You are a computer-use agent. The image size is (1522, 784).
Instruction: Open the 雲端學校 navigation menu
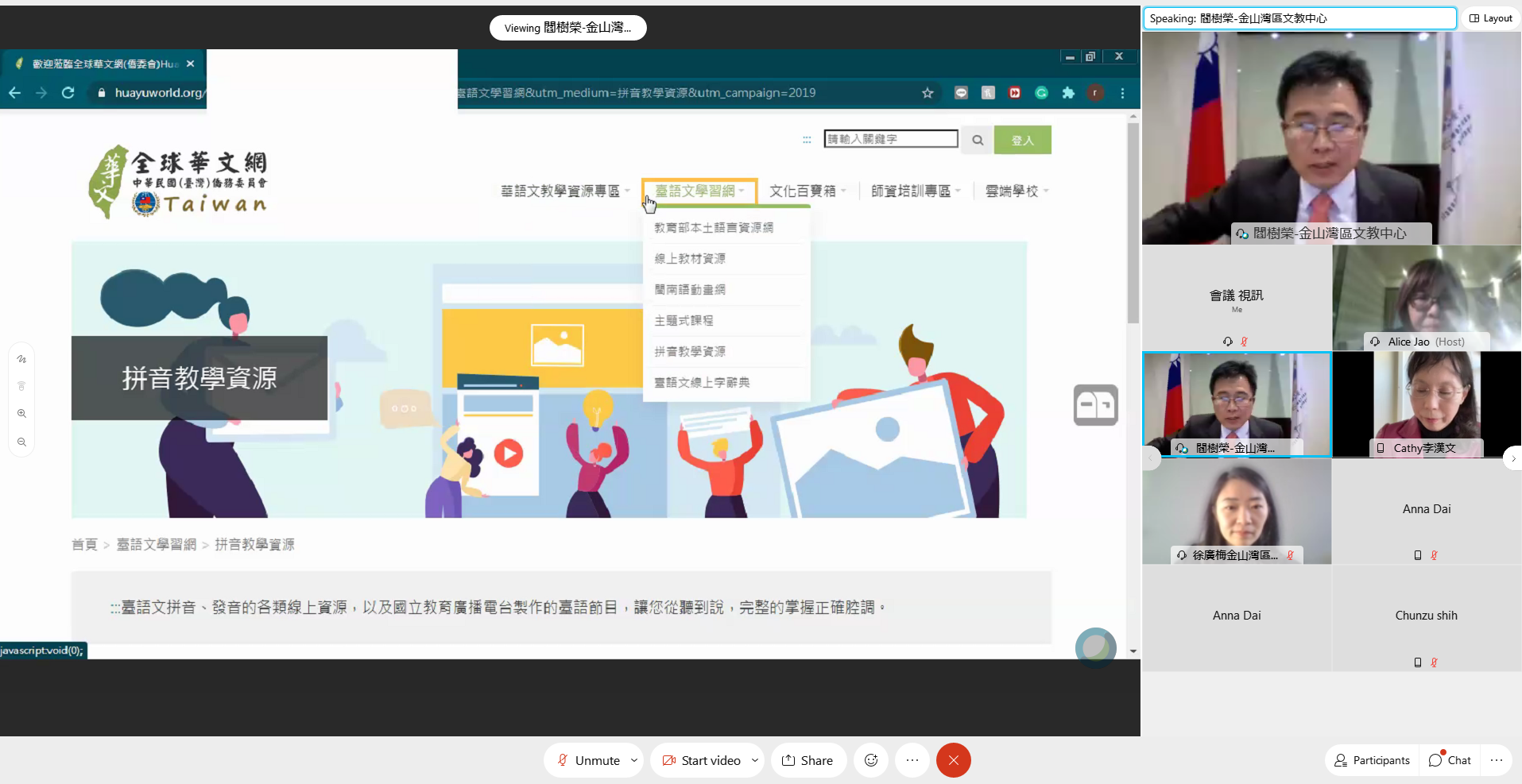pyautogui.click(x=1014, y=191)
